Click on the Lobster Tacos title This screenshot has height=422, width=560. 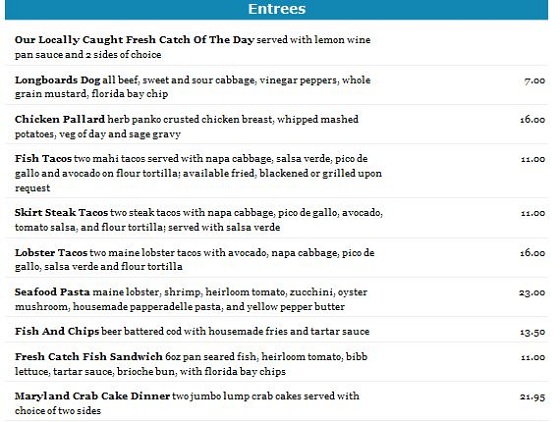click(x=51, y=252)
